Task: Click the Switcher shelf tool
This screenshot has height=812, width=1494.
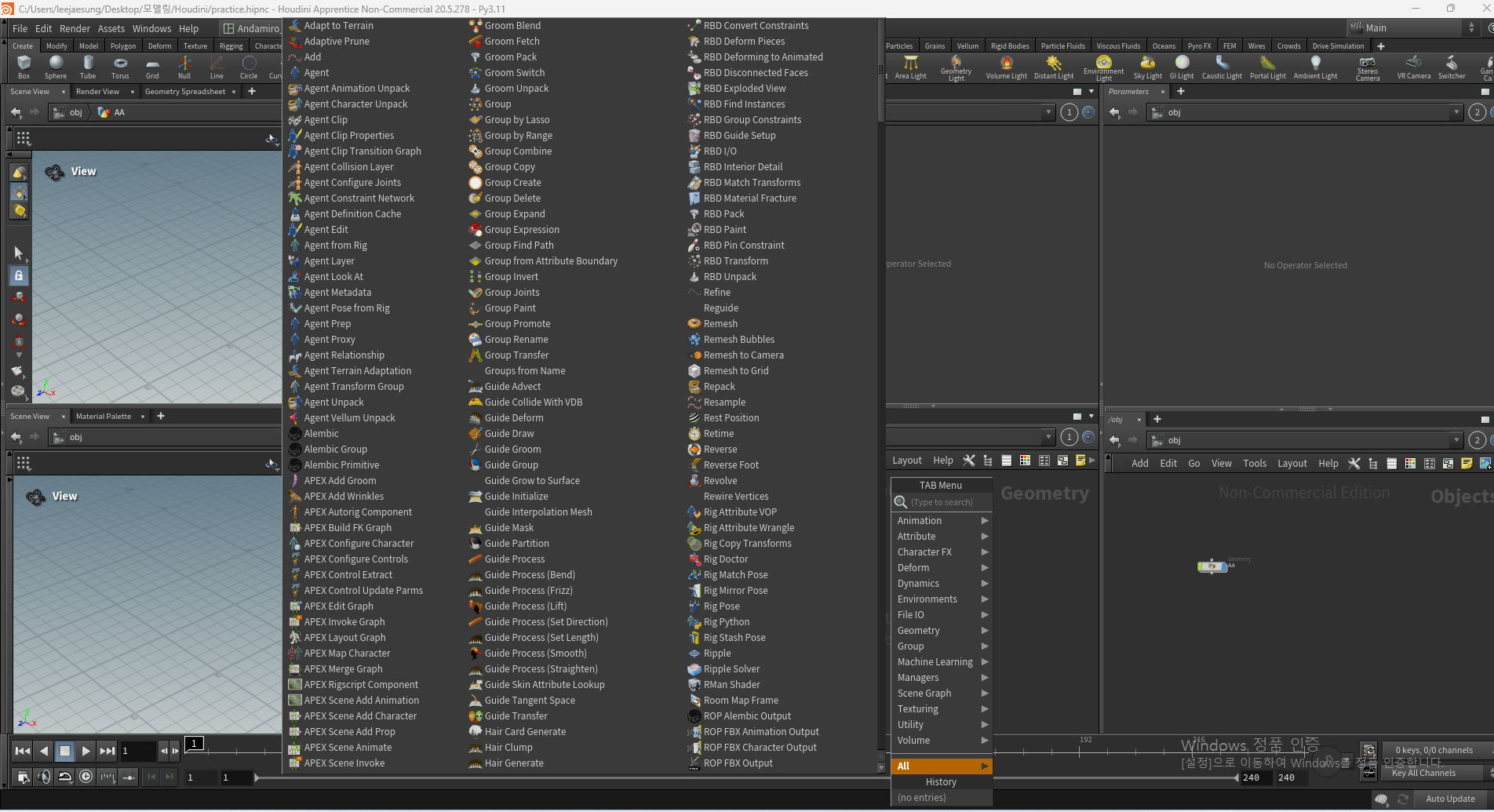Action: (x=1452, y=67)
